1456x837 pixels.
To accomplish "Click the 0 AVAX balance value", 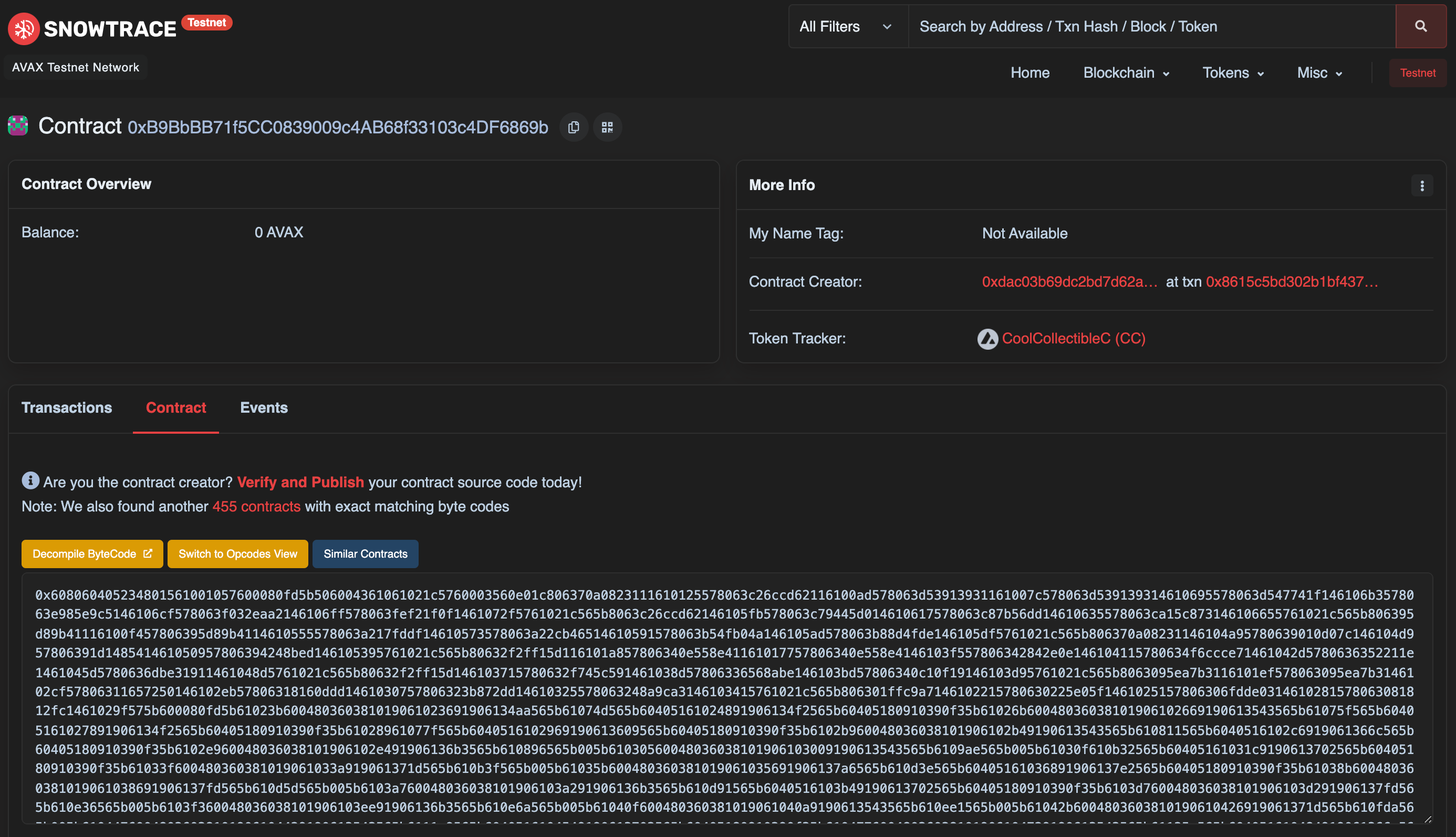I will pyautogui.click(x=279, y=232).
